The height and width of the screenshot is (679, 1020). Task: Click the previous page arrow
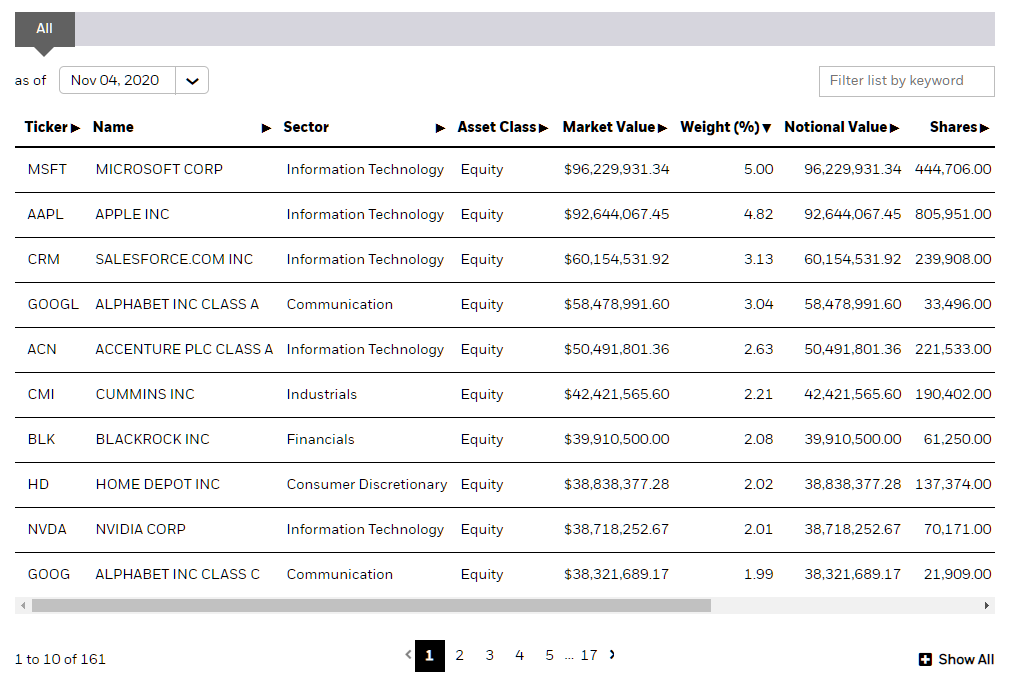coord(409,654)
